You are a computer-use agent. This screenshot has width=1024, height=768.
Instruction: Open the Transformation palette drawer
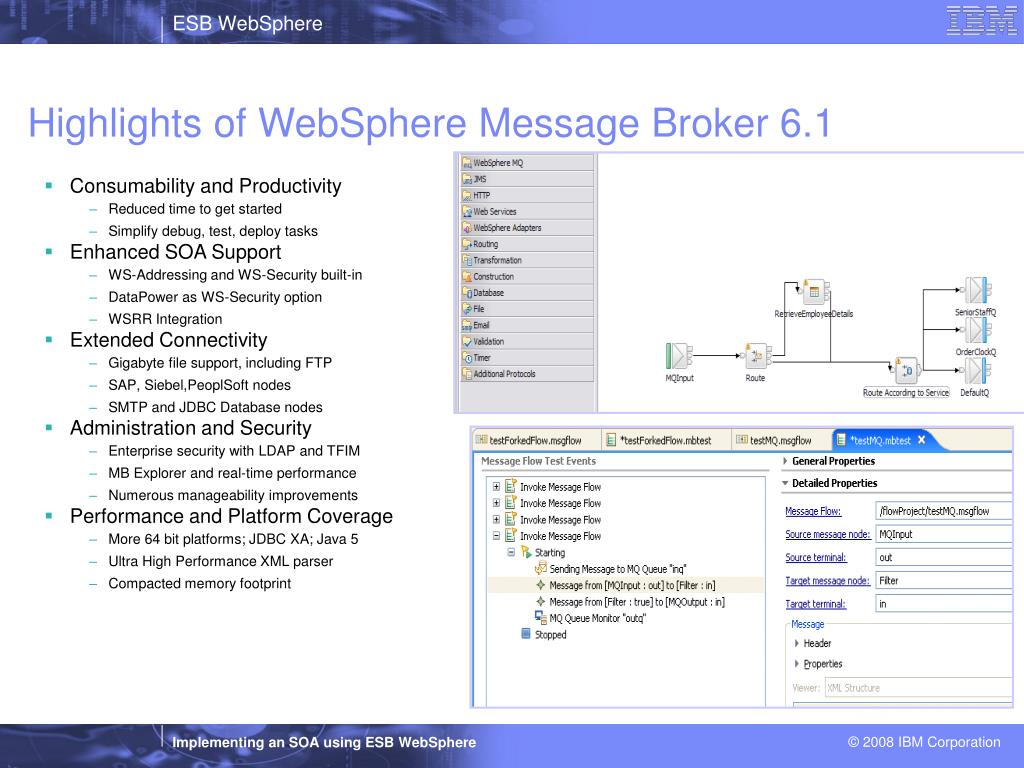527,260
